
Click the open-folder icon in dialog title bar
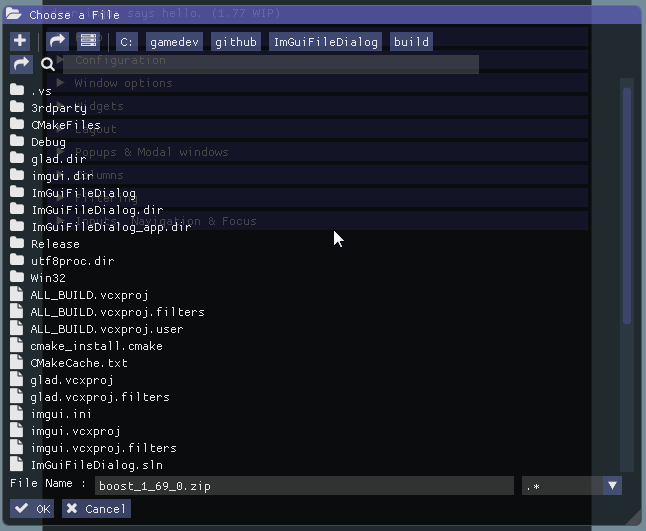(14, 14)
